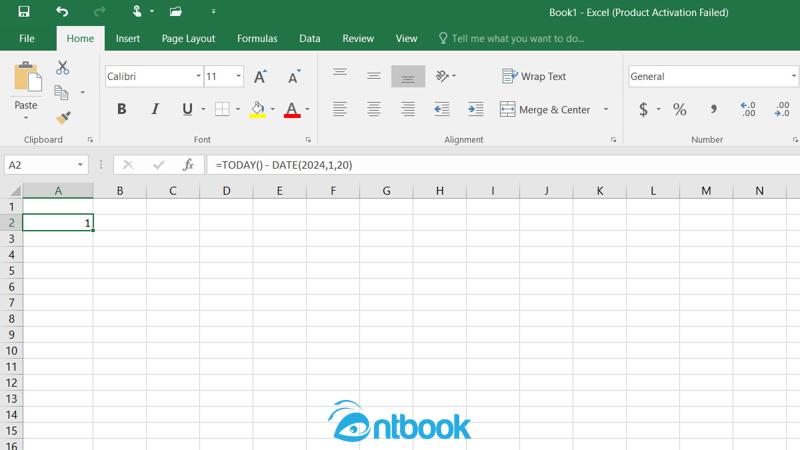Activate the Format Painter brush
This screenshot has height=450, width=800.
[63, 118]
